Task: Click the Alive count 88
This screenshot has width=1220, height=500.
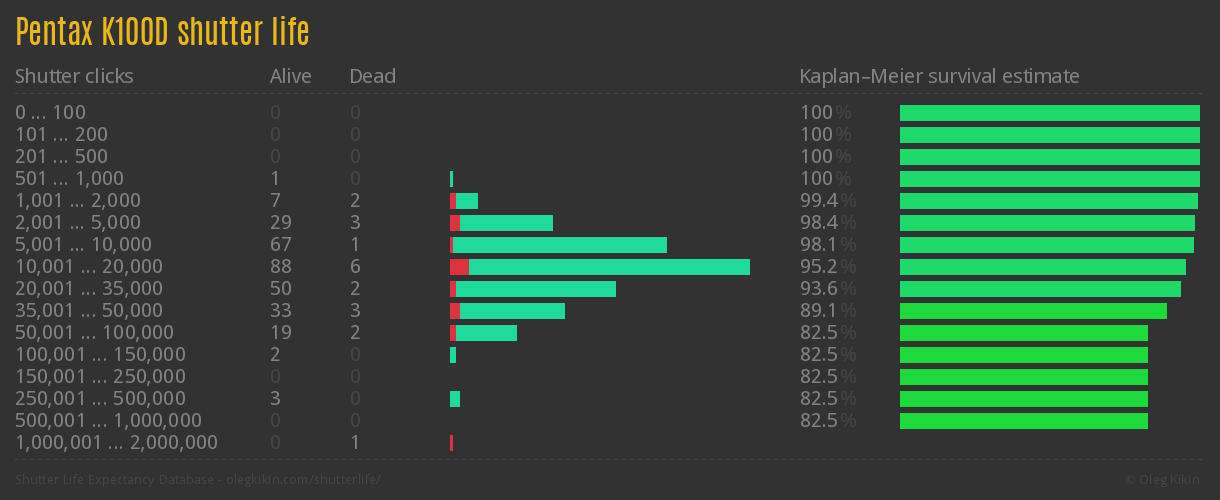Action: click(x=281, y=267)
